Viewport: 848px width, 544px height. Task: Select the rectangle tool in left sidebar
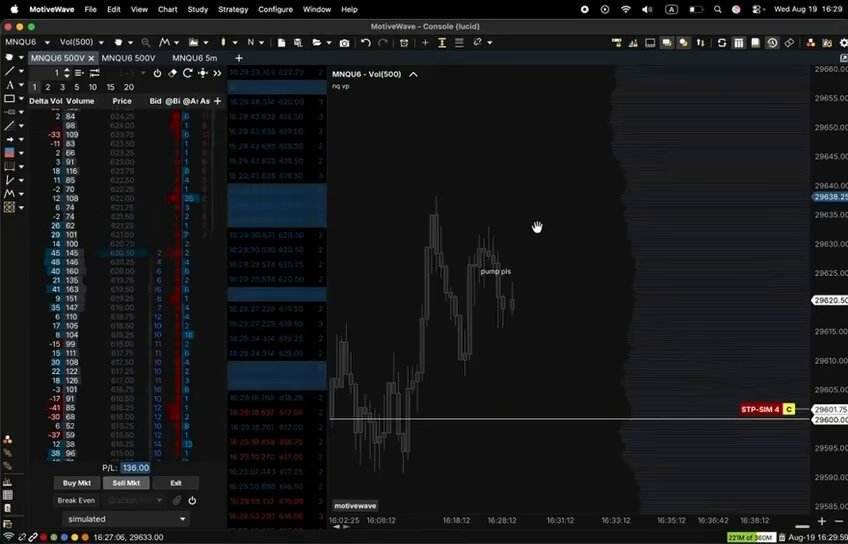pos(9,98)
